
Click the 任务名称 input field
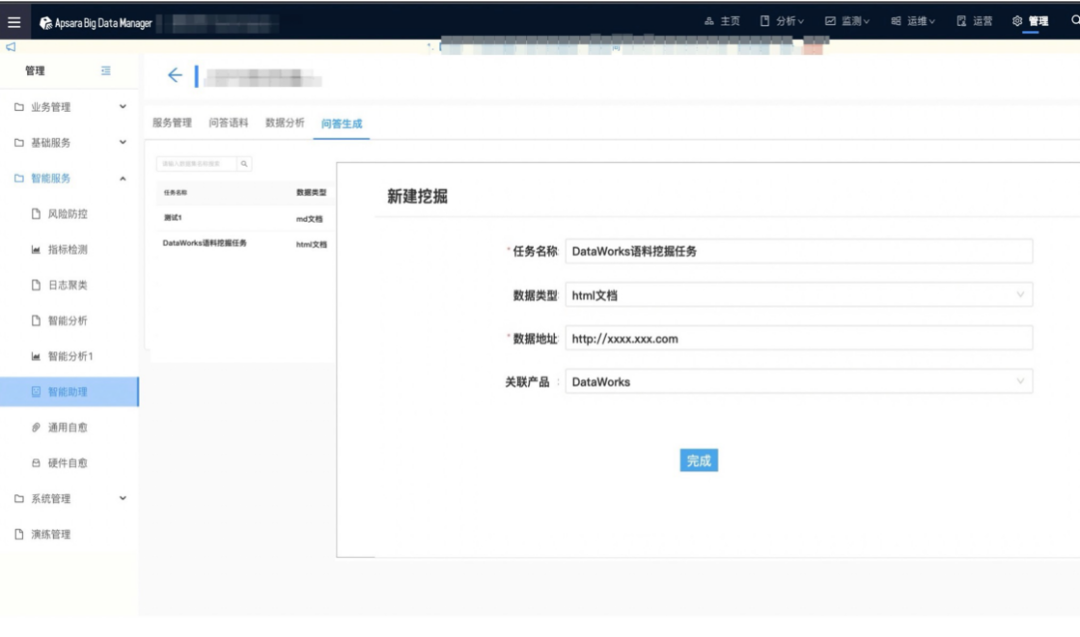click(x=799, y=251)
